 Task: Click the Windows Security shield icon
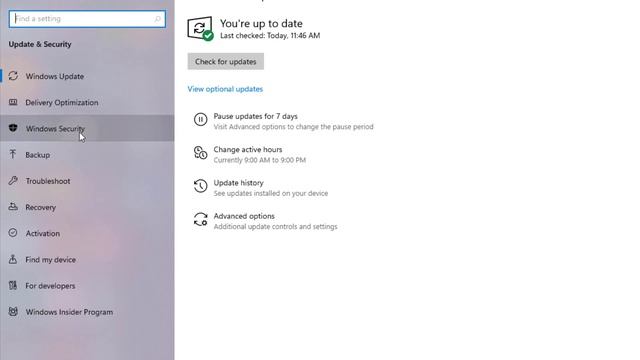pyautogui.click(x=13, y=128)
